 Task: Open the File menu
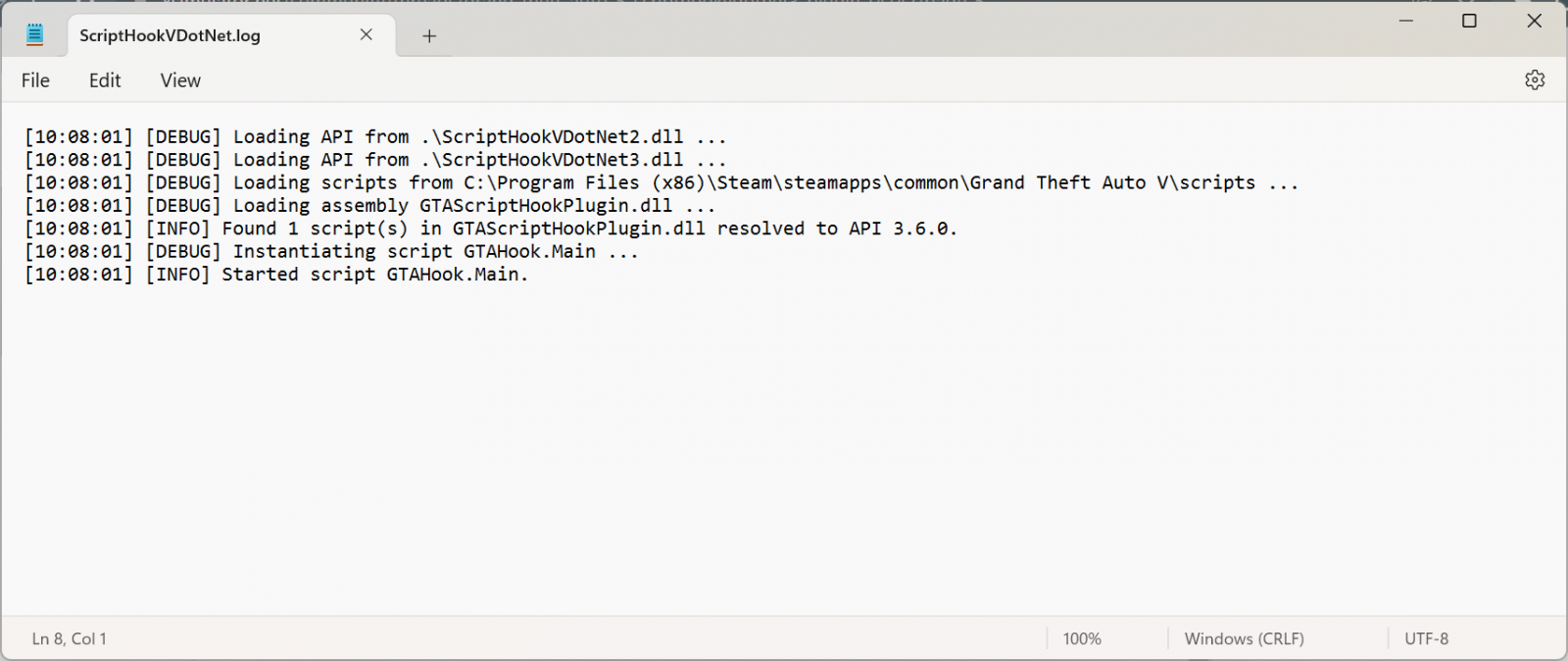pos(35,80)
